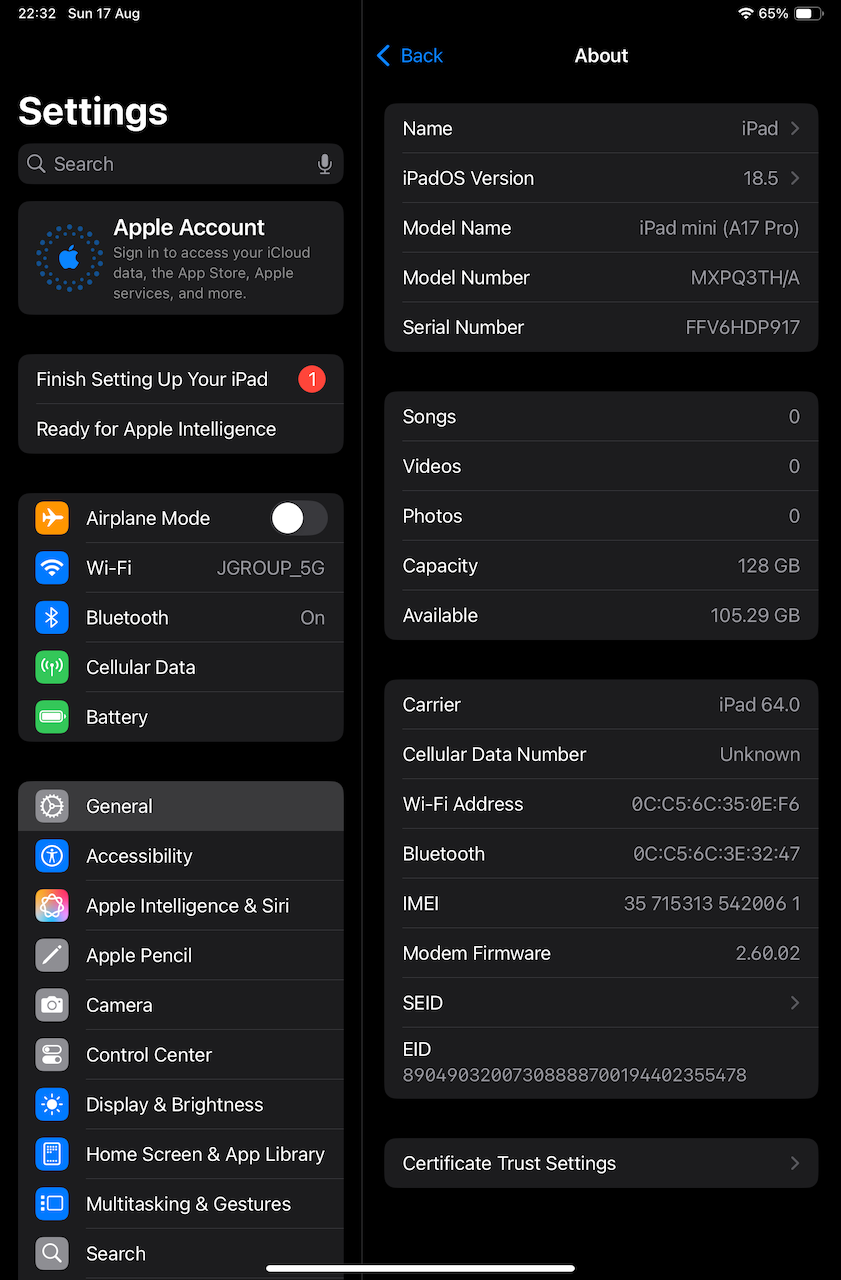Go Back to General

410,56
